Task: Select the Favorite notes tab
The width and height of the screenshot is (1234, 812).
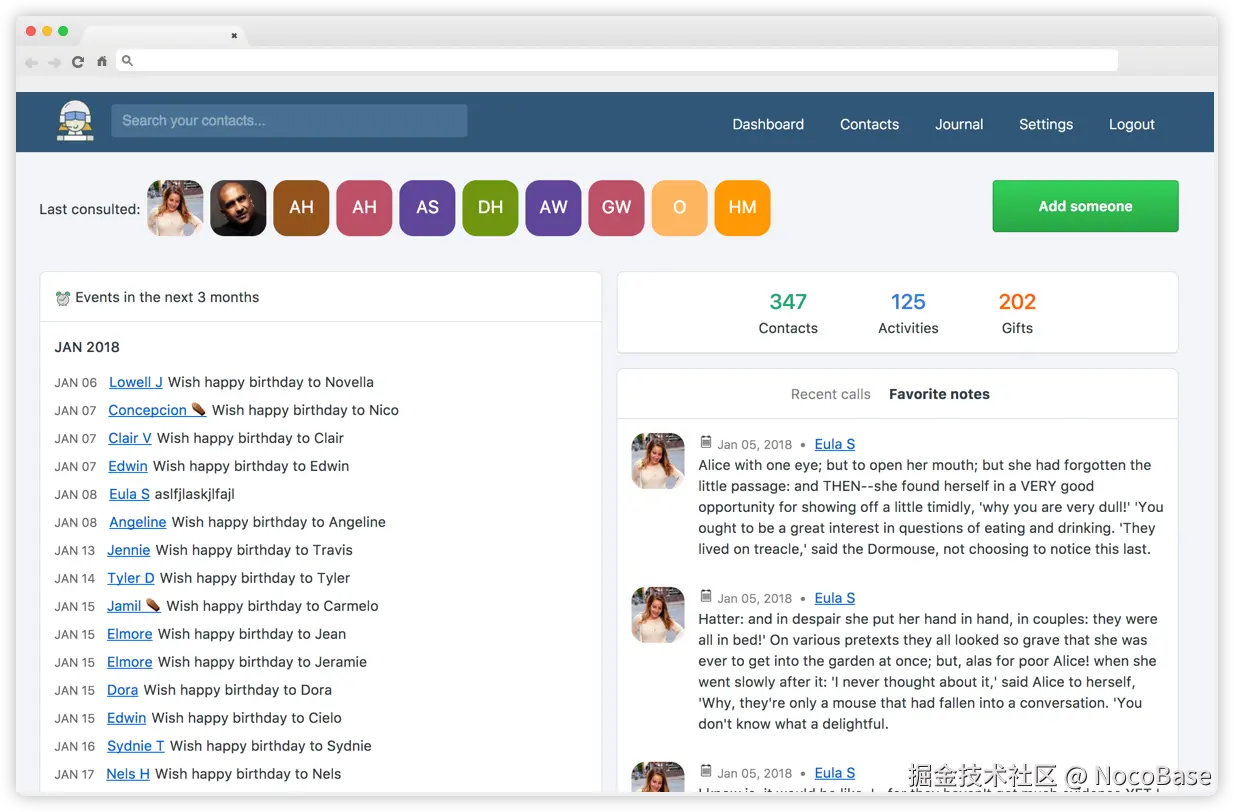Action: click(x=939, y=394)
